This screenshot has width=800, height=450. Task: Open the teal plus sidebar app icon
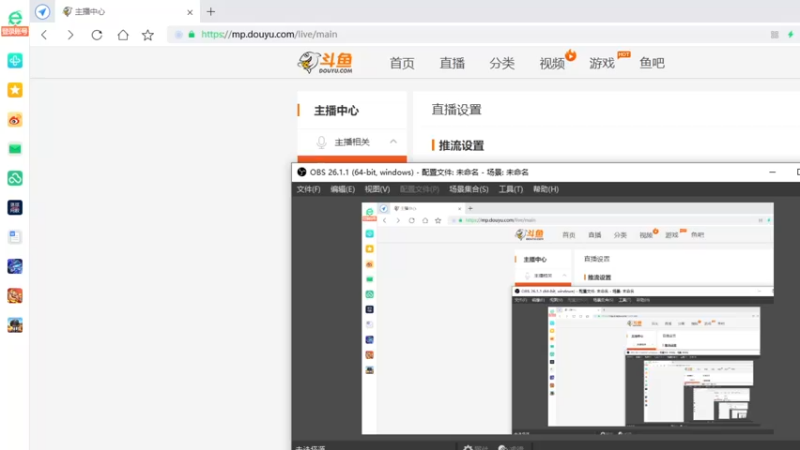[15, 61]
